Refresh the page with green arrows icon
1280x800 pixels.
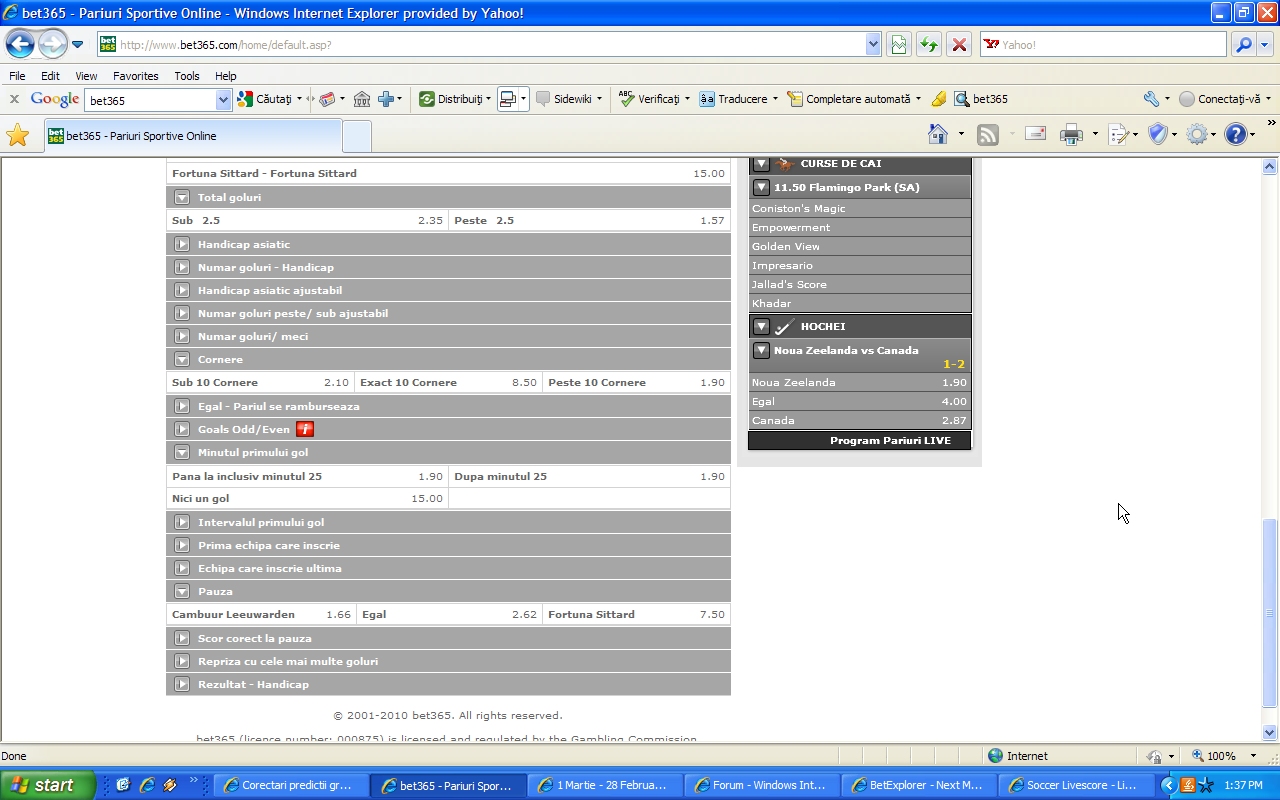click(929, 44)
